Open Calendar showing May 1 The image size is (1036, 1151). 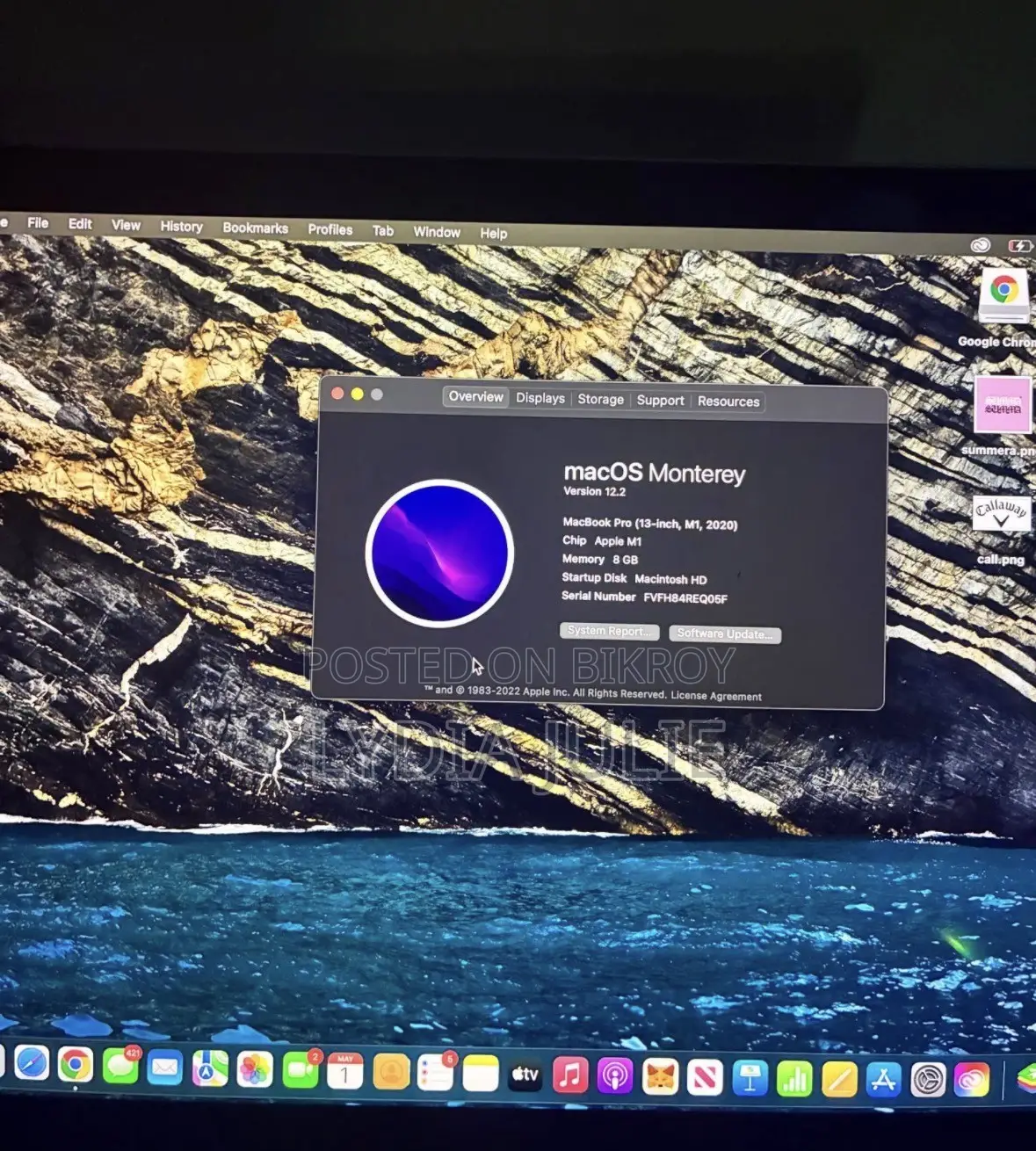[x=345, y=1072]
